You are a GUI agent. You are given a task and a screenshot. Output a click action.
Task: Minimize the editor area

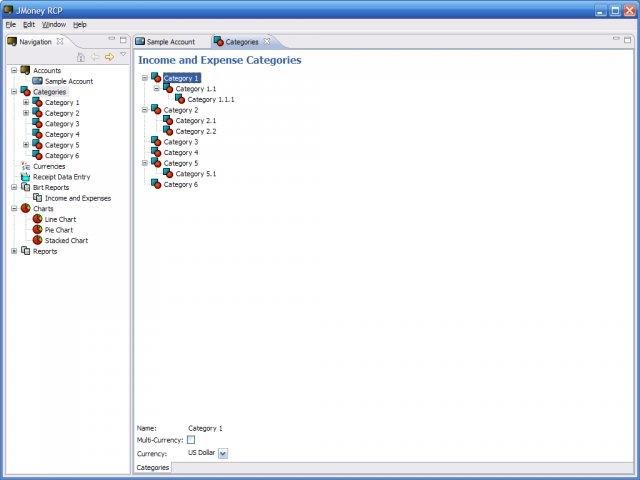(616, 39)
